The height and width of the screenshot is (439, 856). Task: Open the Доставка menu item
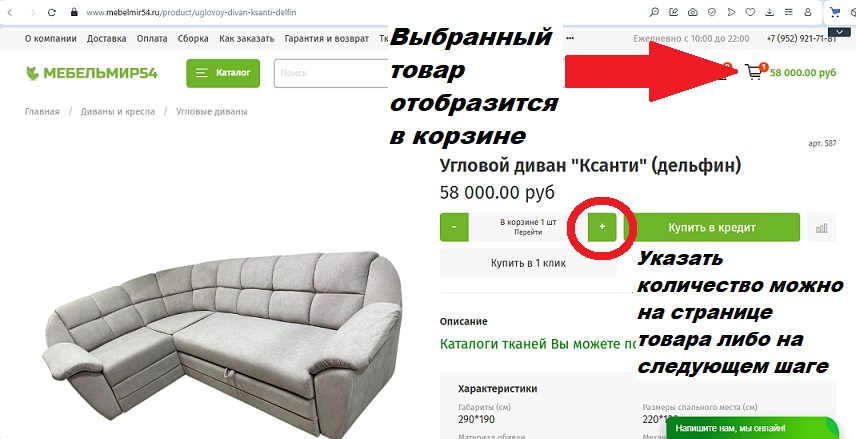[x=106, y=39]
